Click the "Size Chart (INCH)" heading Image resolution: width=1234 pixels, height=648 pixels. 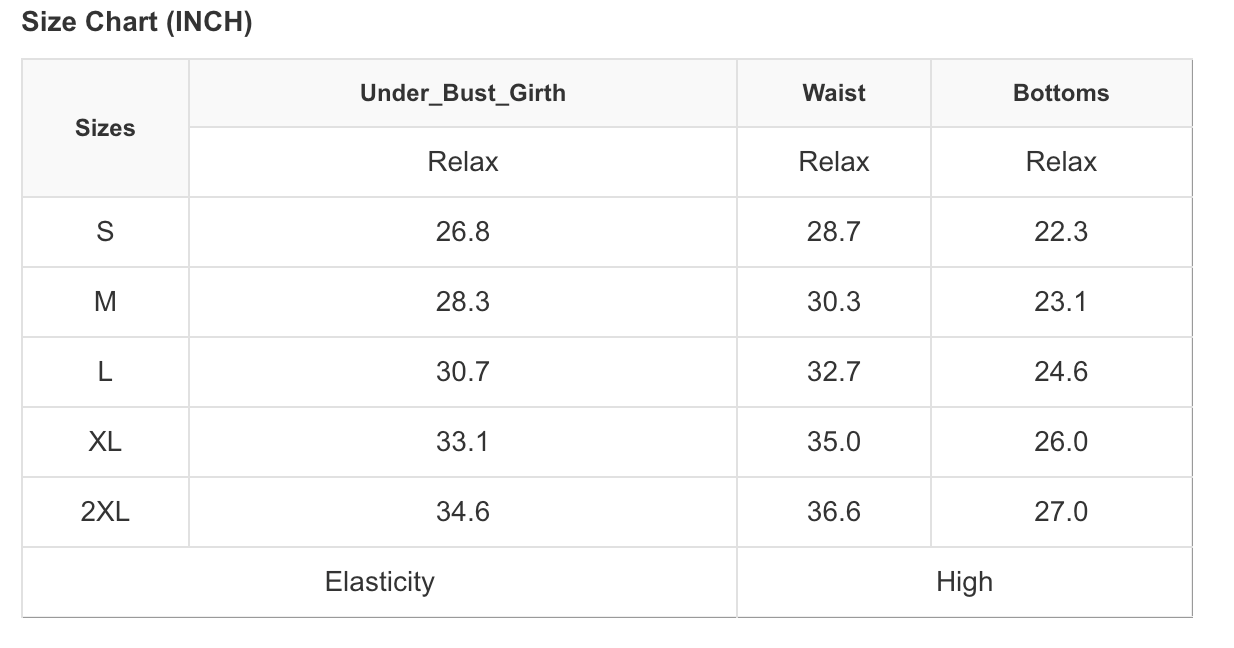pyautogui.click(x=137, y=23)
